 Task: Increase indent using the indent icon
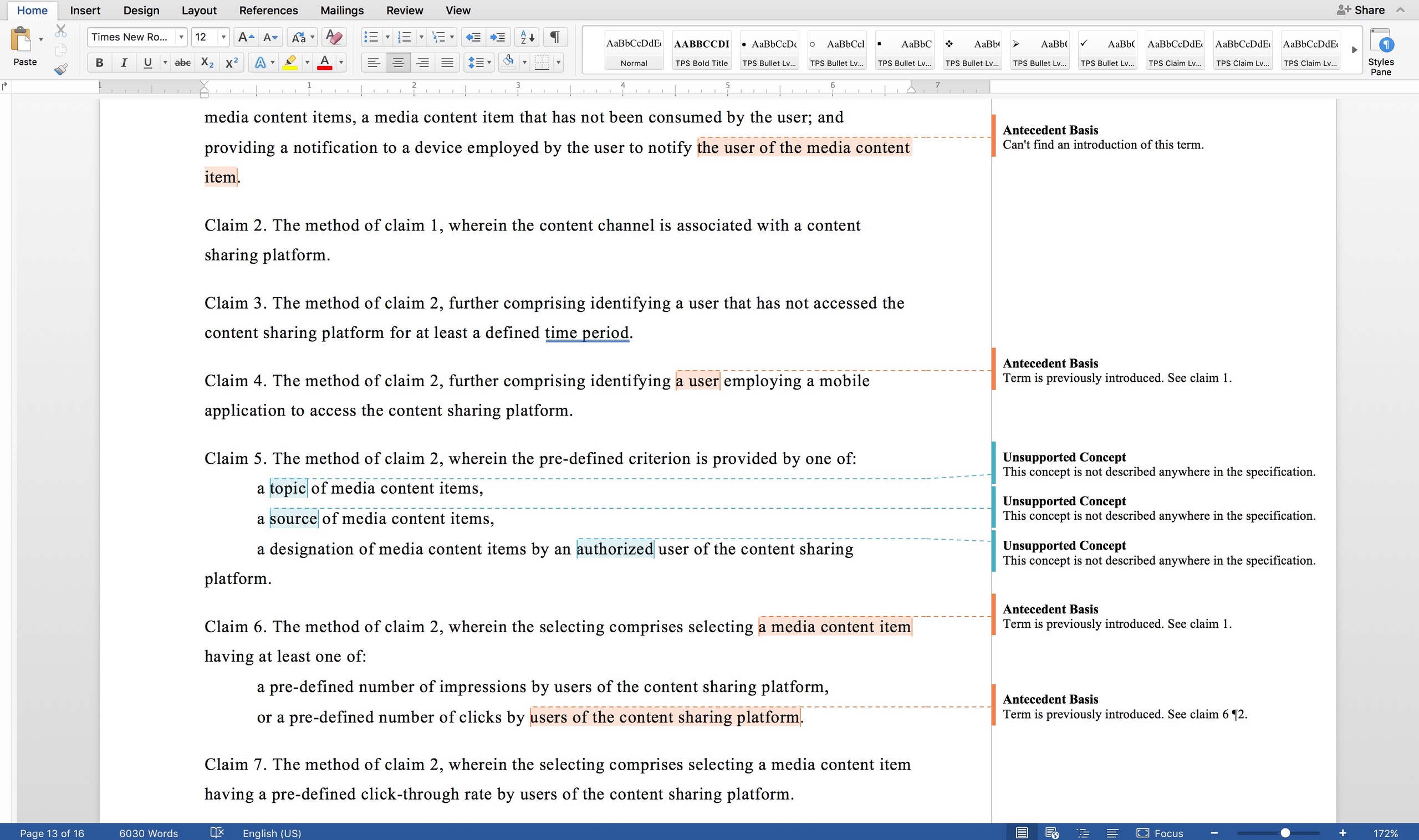point(497,37)
